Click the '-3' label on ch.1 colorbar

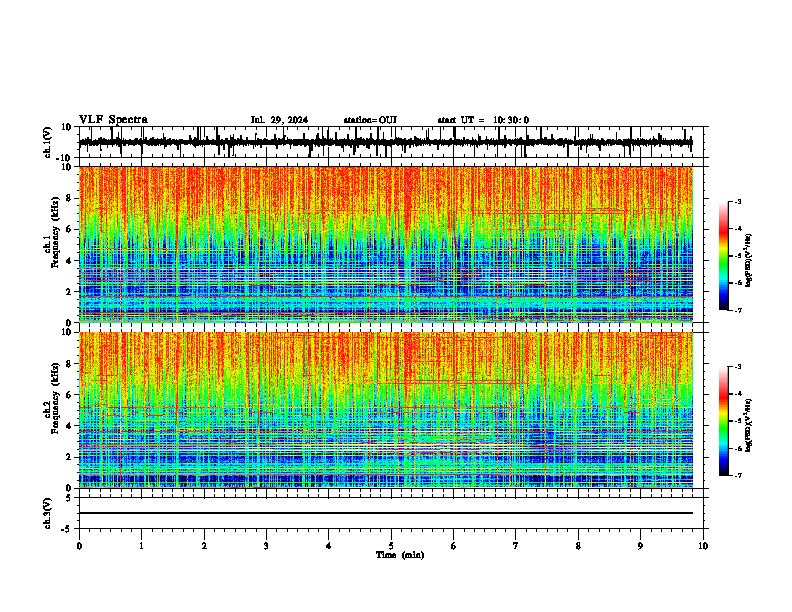(737, 201)
